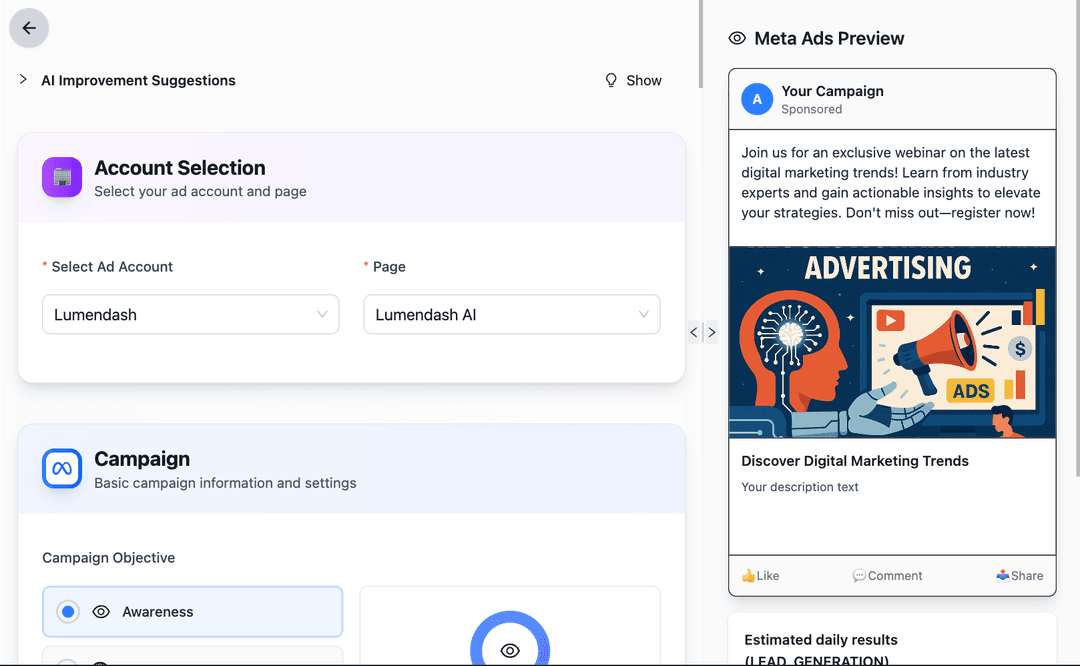Click the vertical scrollbar of the form panel

click(700, 45)
